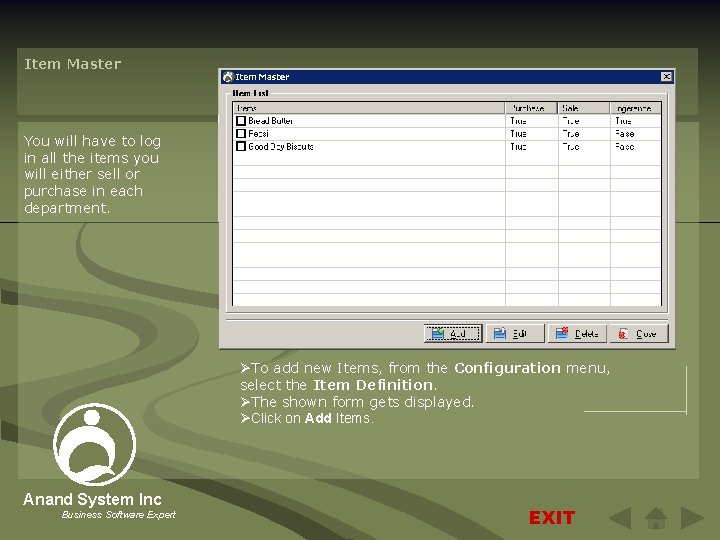
Task: Click the home icon
Action: (x=656, y=518)
